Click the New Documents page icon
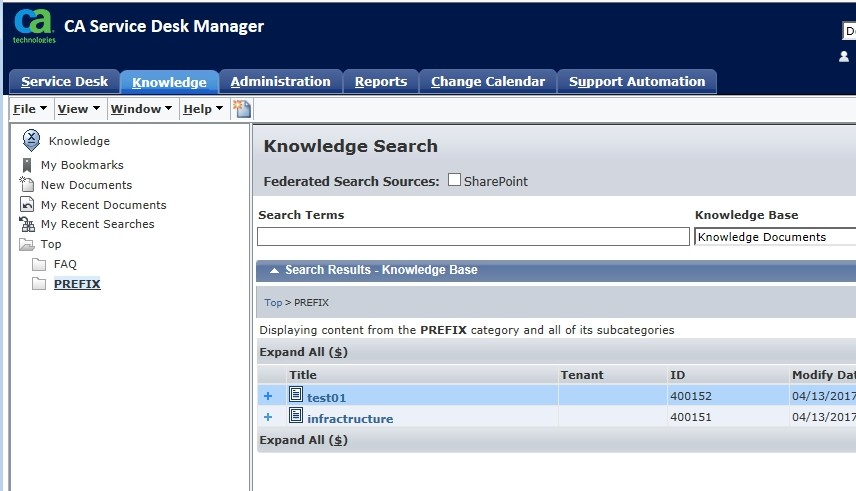This screenshot has height=491, width=856. point(27,185)
